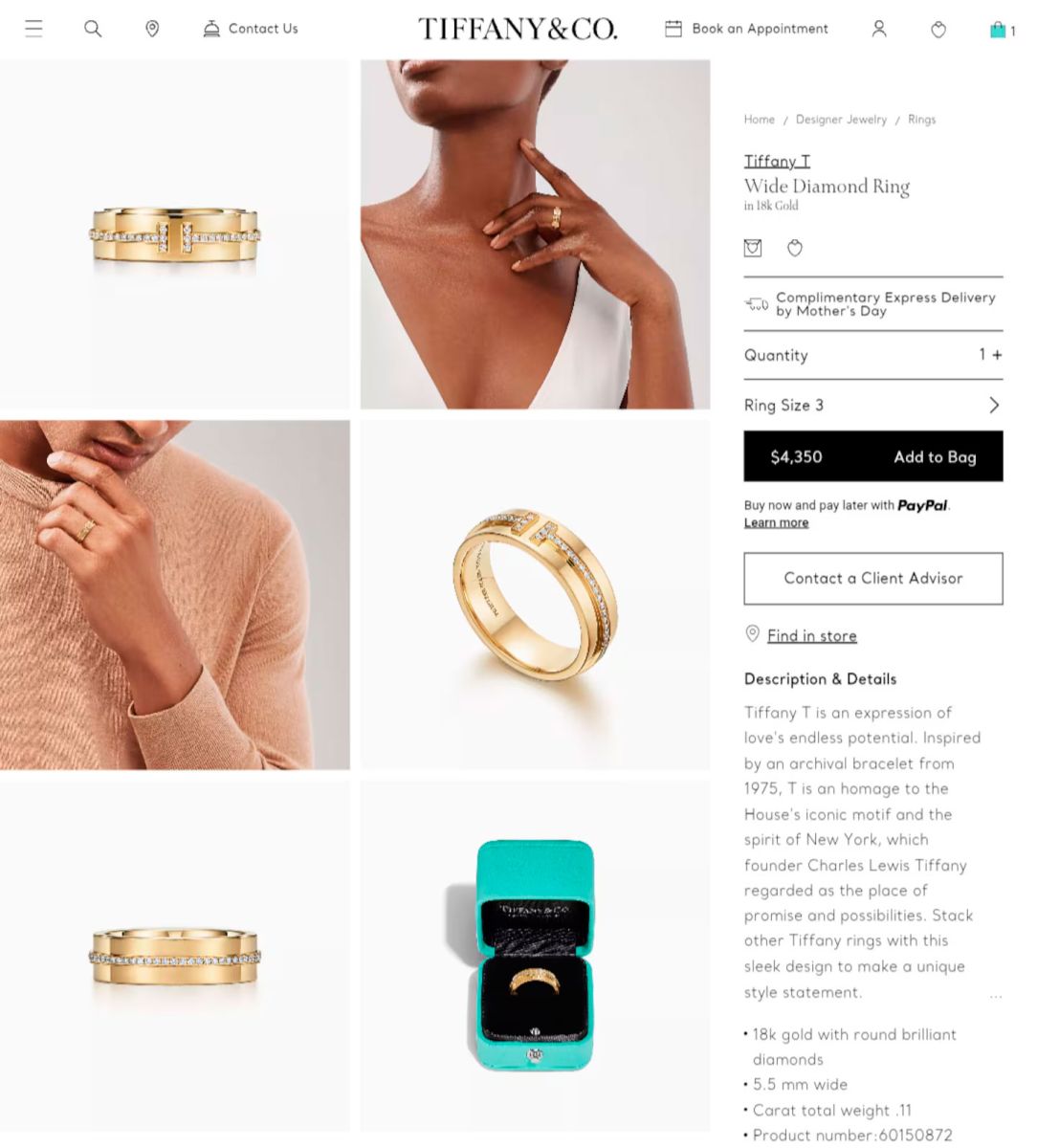Open saved items heart icon in header
The width and height of the screenshot is (1037, 1148).
[x=938, y=30]
